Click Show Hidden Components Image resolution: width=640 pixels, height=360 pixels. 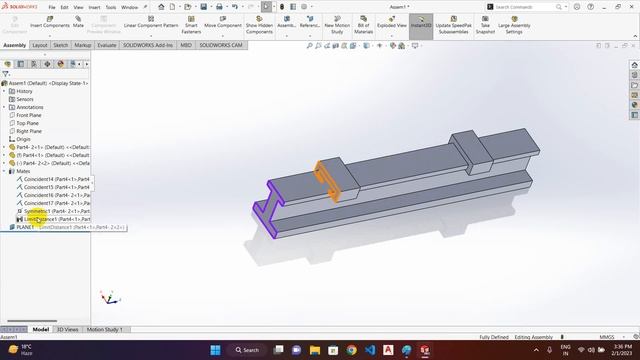pyautogui.click(x=259, y=25)
